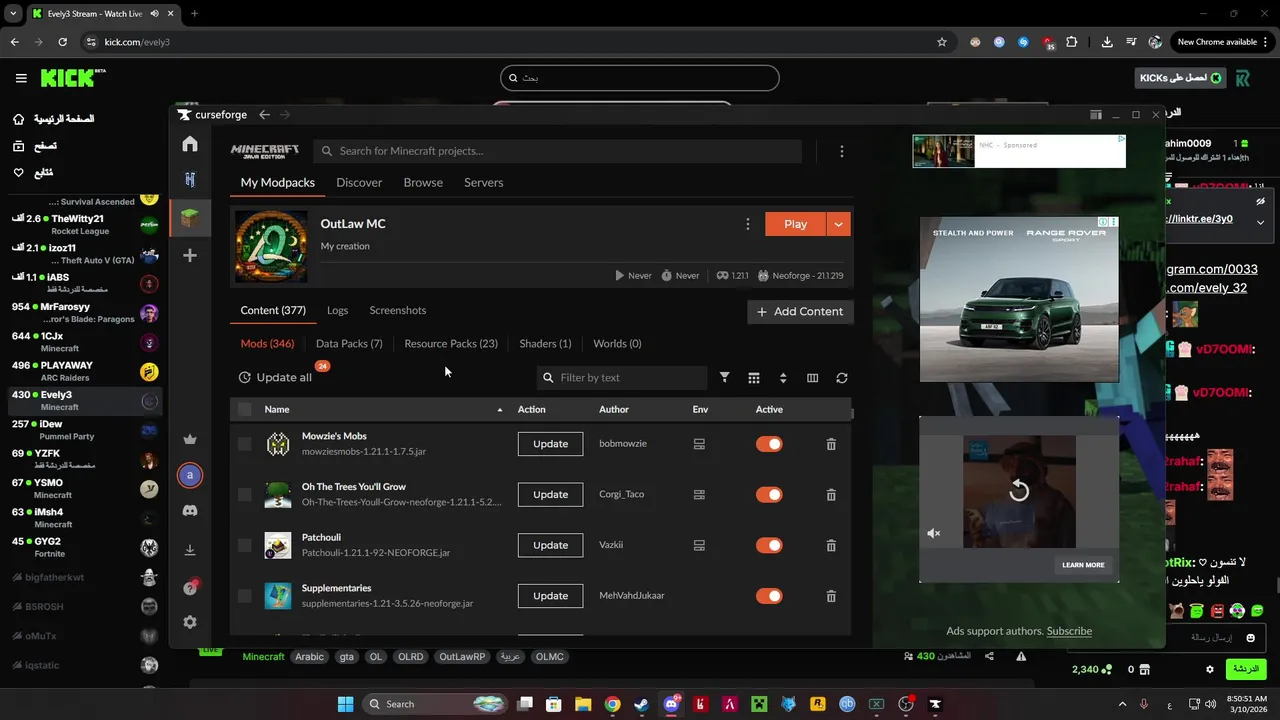Add a new game with the plus icon
Screen dimensions: 1280x720
189,256
